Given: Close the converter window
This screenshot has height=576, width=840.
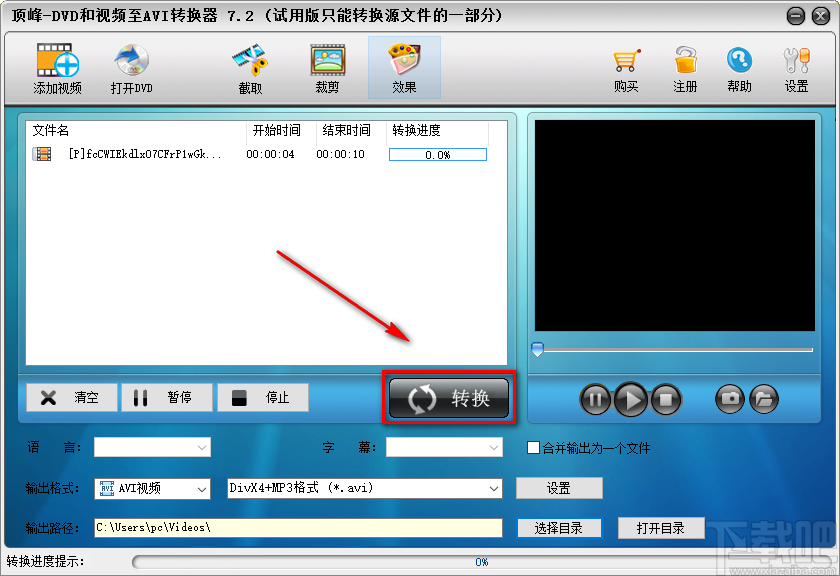Looking at the screenshot, I should pos(821,16).
